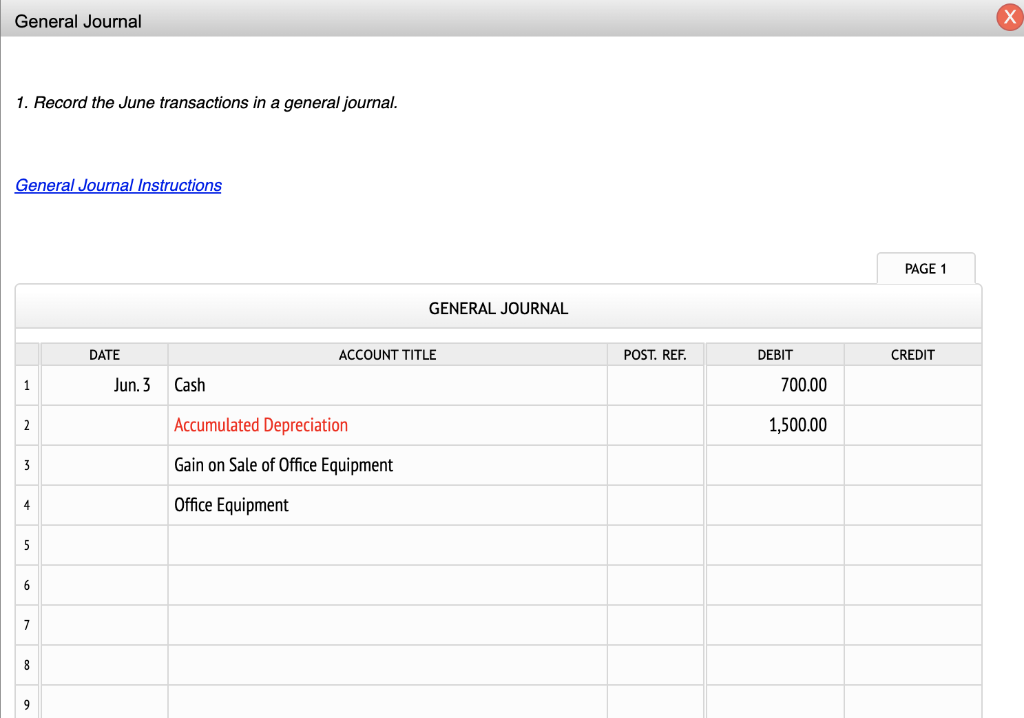Click the credit cell beside Office Equipment
The image size is (1024, 718).
click(x=912, y=505)
